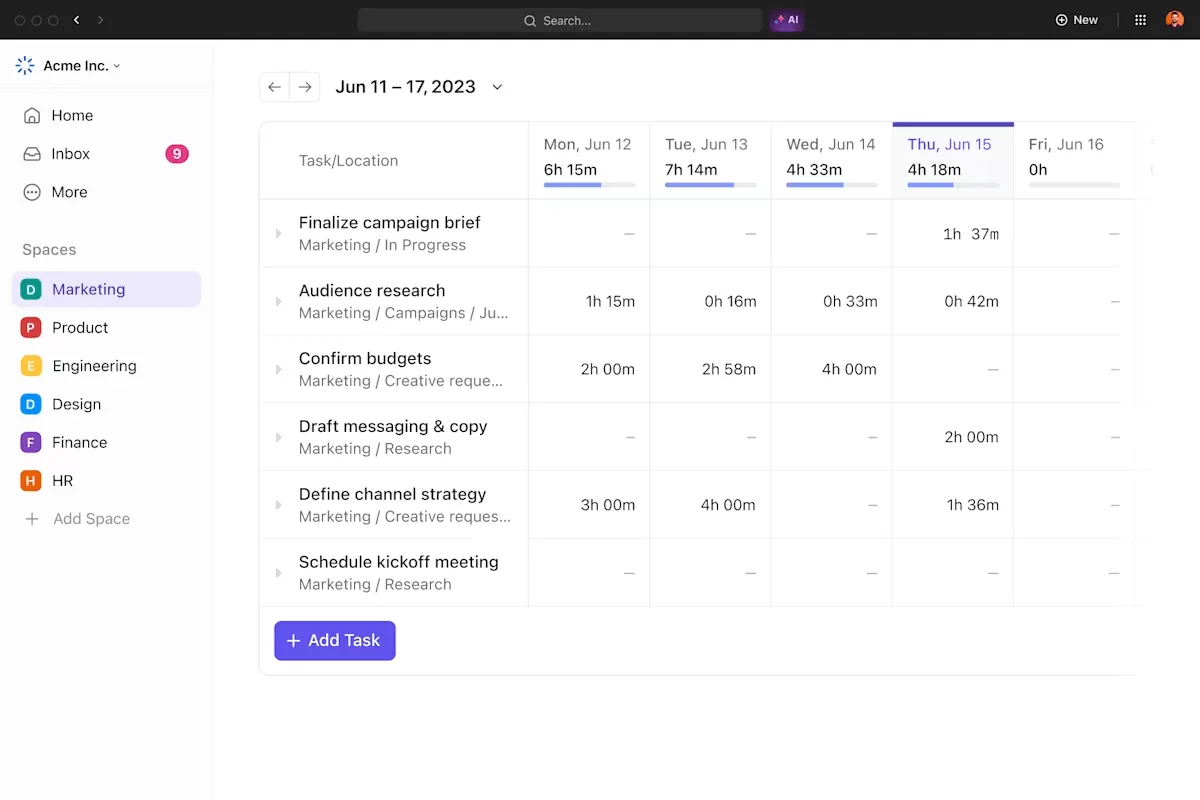Click the Add Task button
Image resolution: width=1200 pixels, height=800 pixels.
coord(335,641)
